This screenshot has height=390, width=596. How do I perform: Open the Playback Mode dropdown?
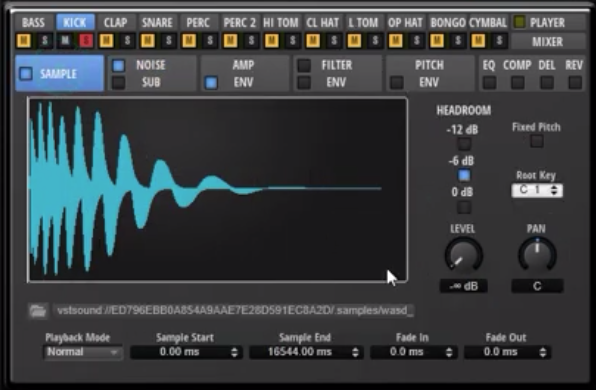coord(82,352)
